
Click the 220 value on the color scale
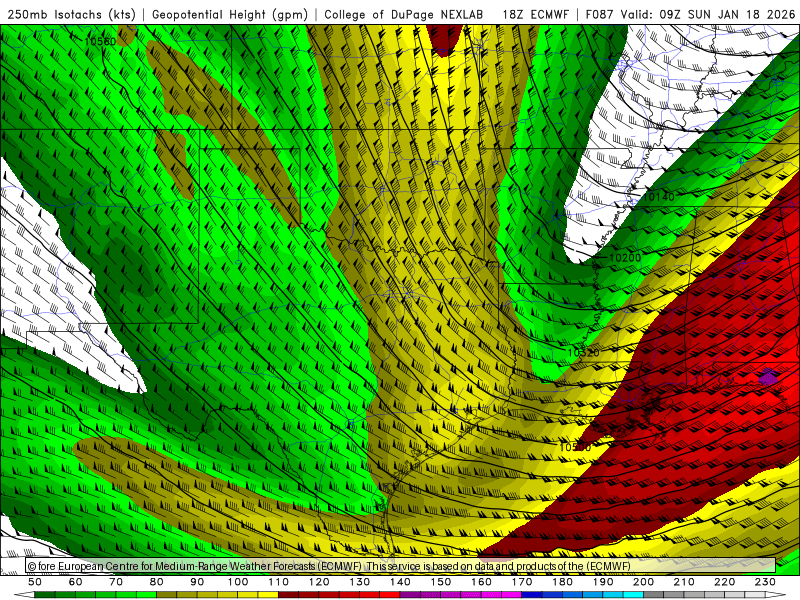pos(725,582)
